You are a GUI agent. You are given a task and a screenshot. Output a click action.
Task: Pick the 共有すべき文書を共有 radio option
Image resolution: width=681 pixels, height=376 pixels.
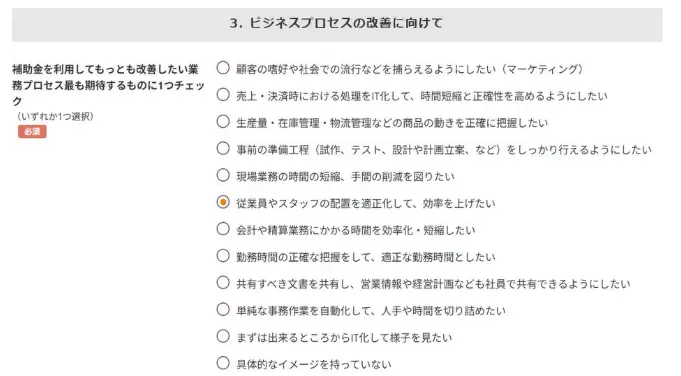pyautogui.click(x=223, y=283)
